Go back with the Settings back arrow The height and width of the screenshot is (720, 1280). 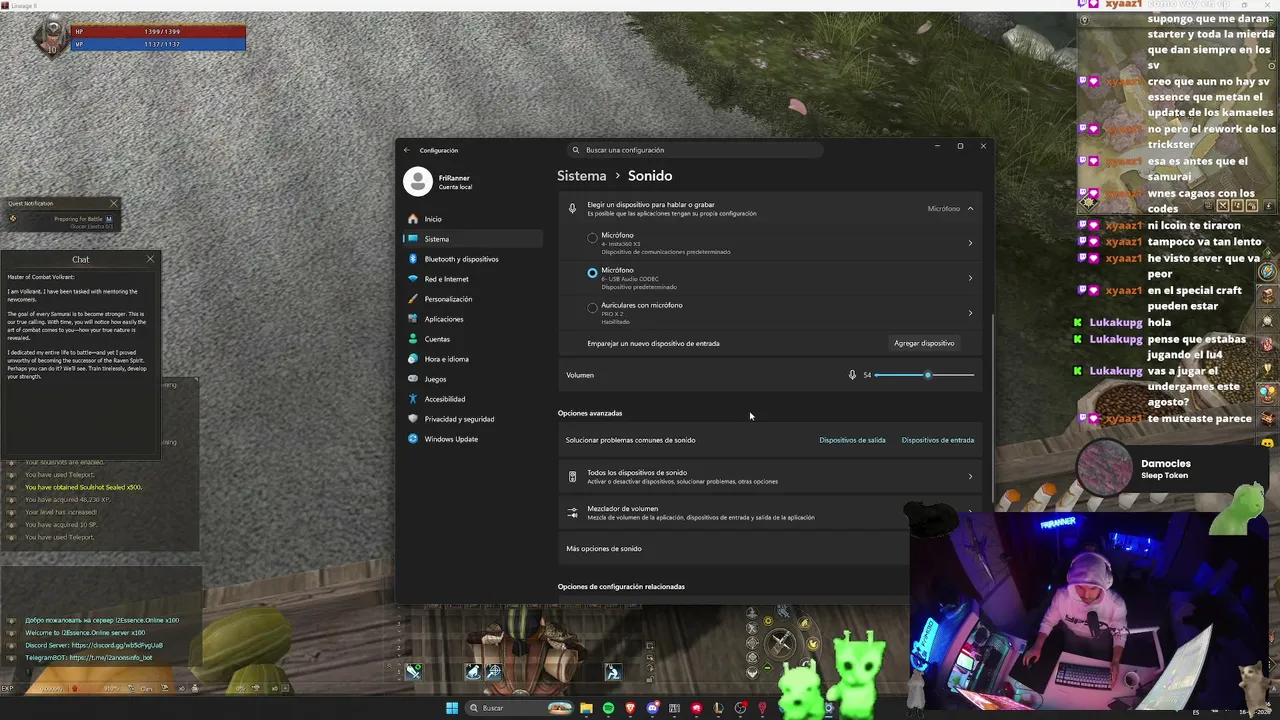pyautogui.click(x=407, y=150)
